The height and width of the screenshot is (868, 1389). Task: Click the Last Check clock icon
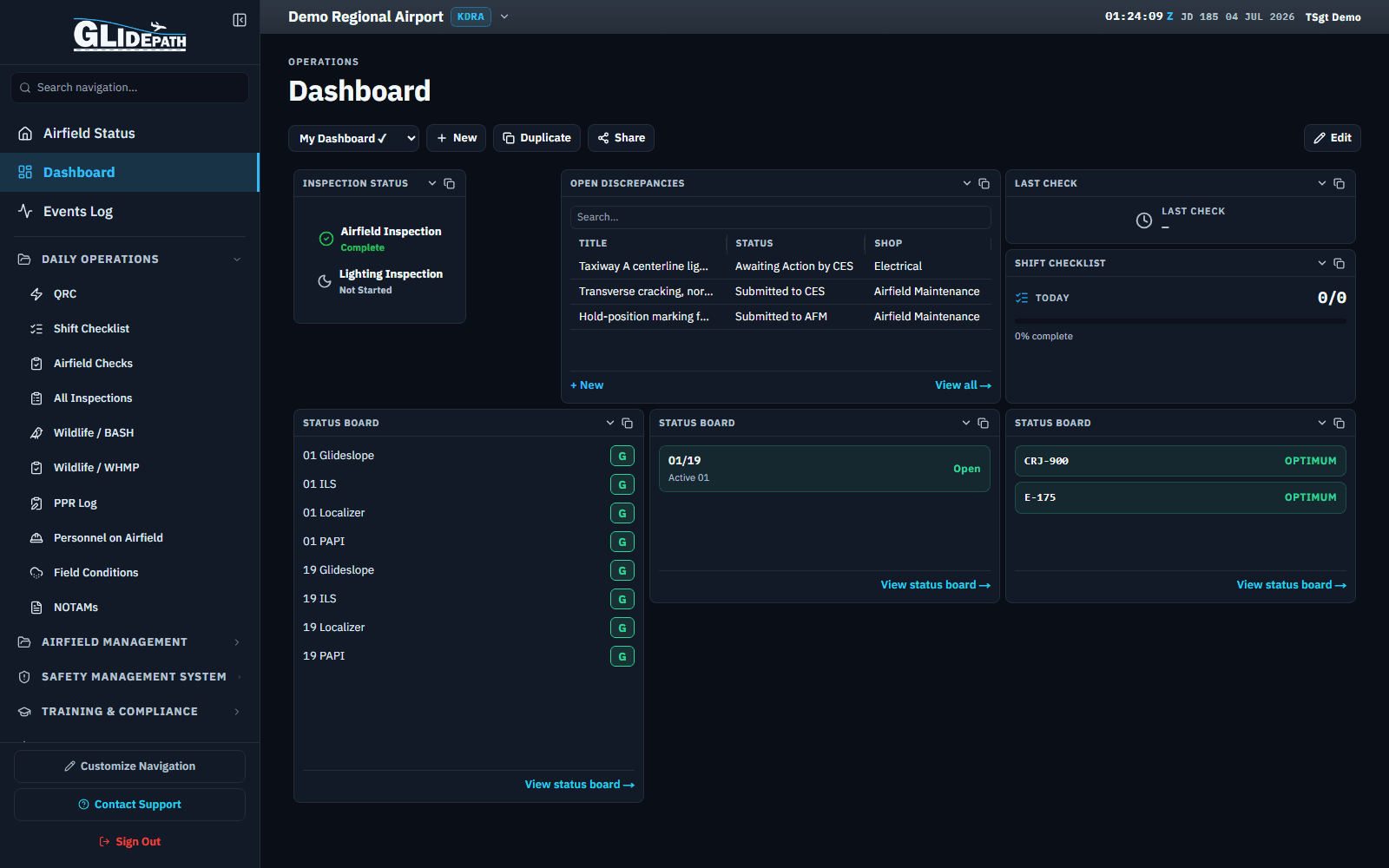[1144, 220]
